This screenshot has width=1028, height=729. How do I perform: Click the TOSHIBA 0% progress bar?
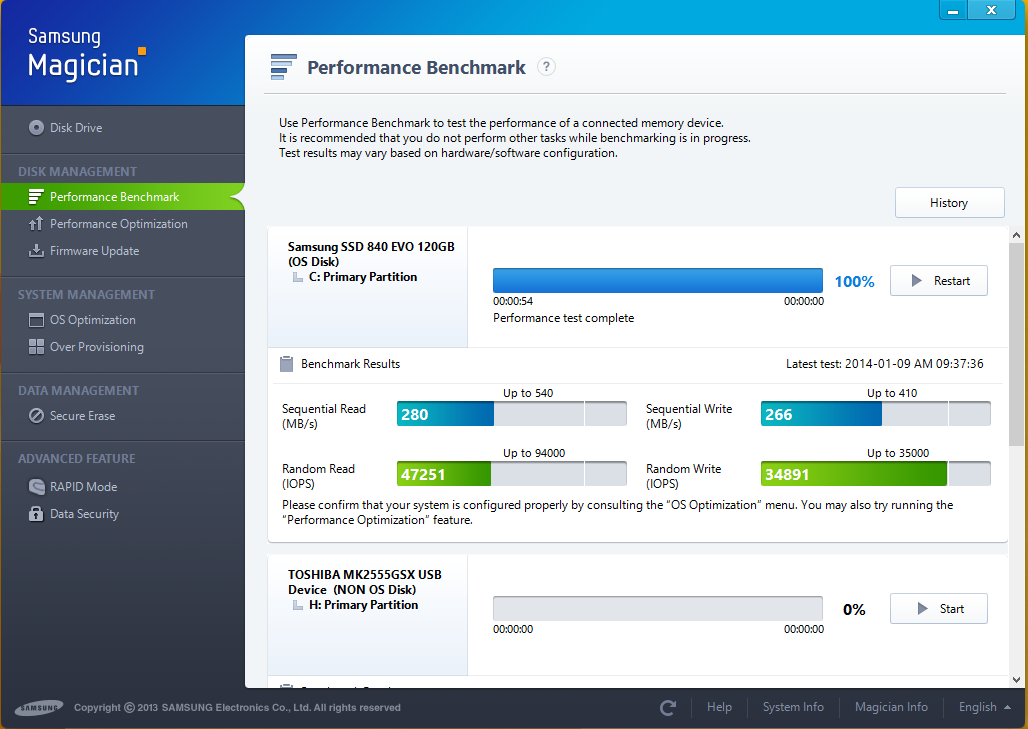[658, 608]
